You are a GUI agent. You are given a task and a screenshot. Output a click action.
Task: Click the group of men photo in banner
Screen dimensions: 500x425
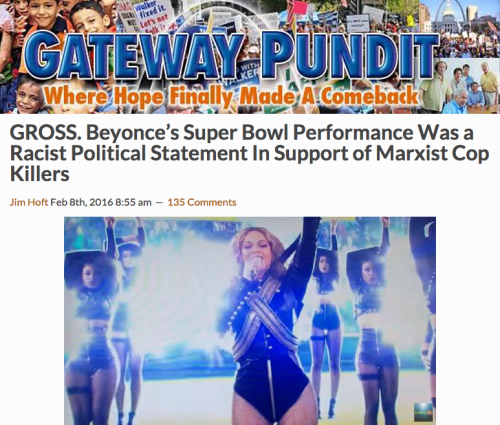coord(467,87)
